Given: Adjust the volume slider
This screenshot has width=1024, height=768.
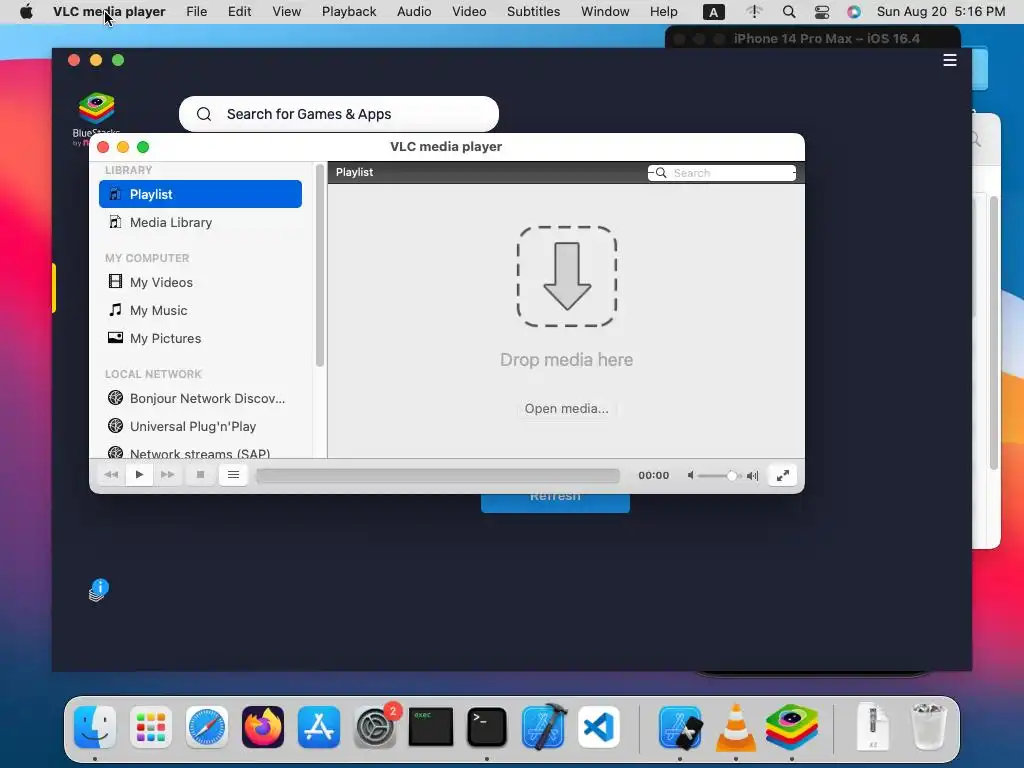Looking at the screenshot, I should coord(719,475).
